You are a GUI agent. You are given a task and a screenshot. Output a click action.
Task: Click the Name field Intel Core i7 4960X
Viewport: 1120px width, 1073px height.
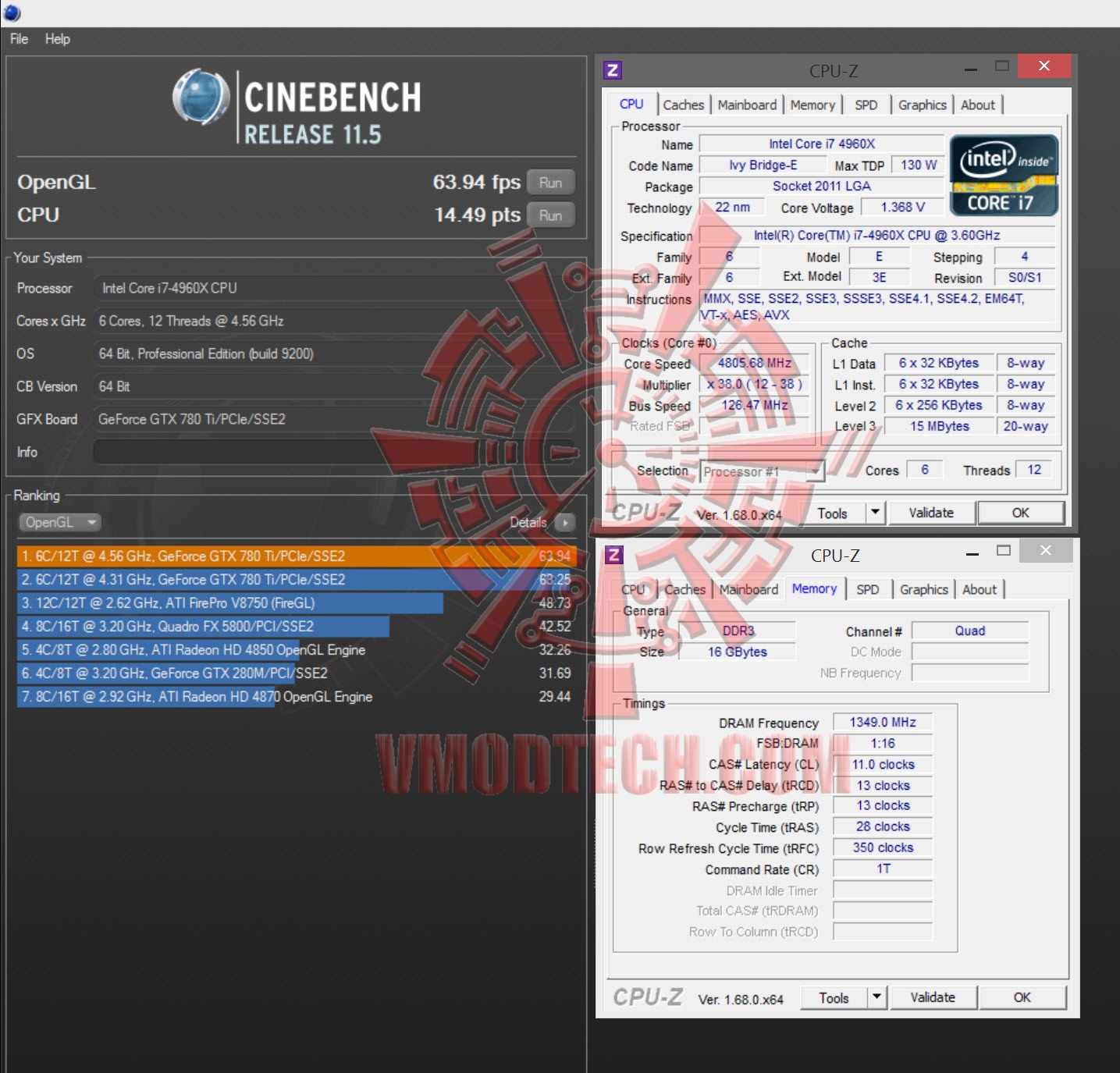coord(822,144)
